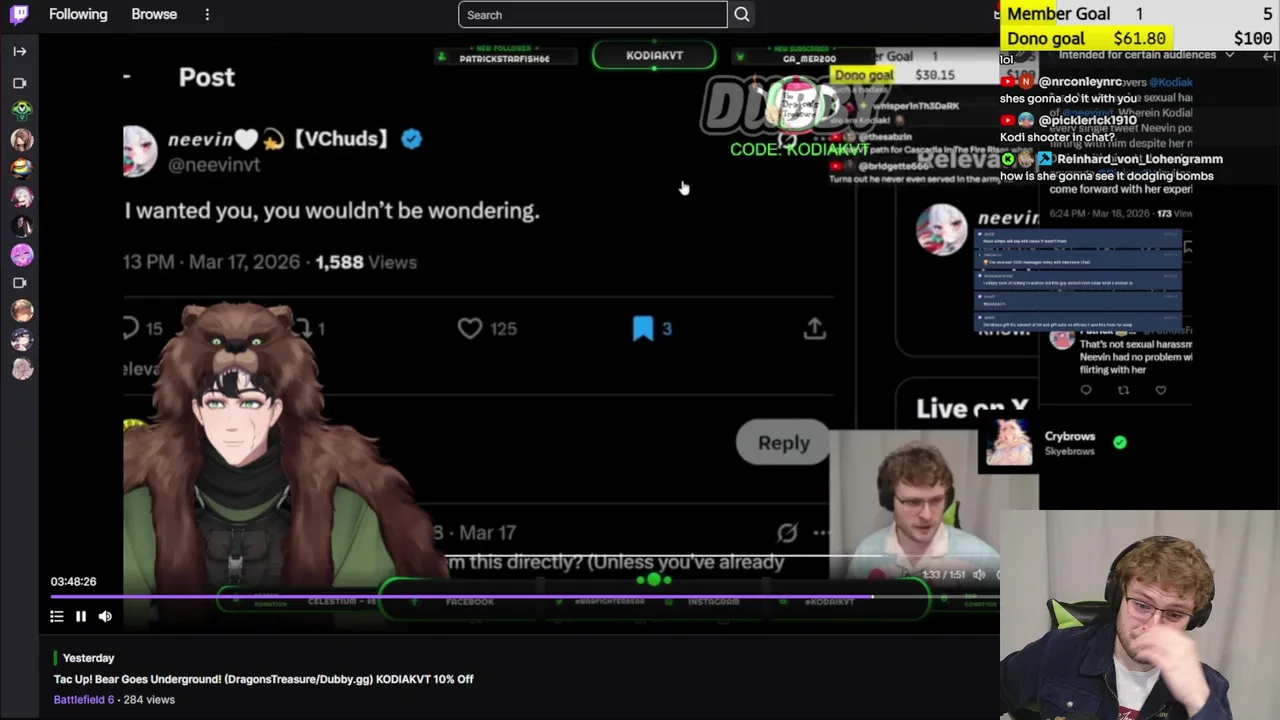Screen dimensions: 1280x720
Task: Click the reply icon under the Patrick tweet
Action: (x=1086, y=390)
